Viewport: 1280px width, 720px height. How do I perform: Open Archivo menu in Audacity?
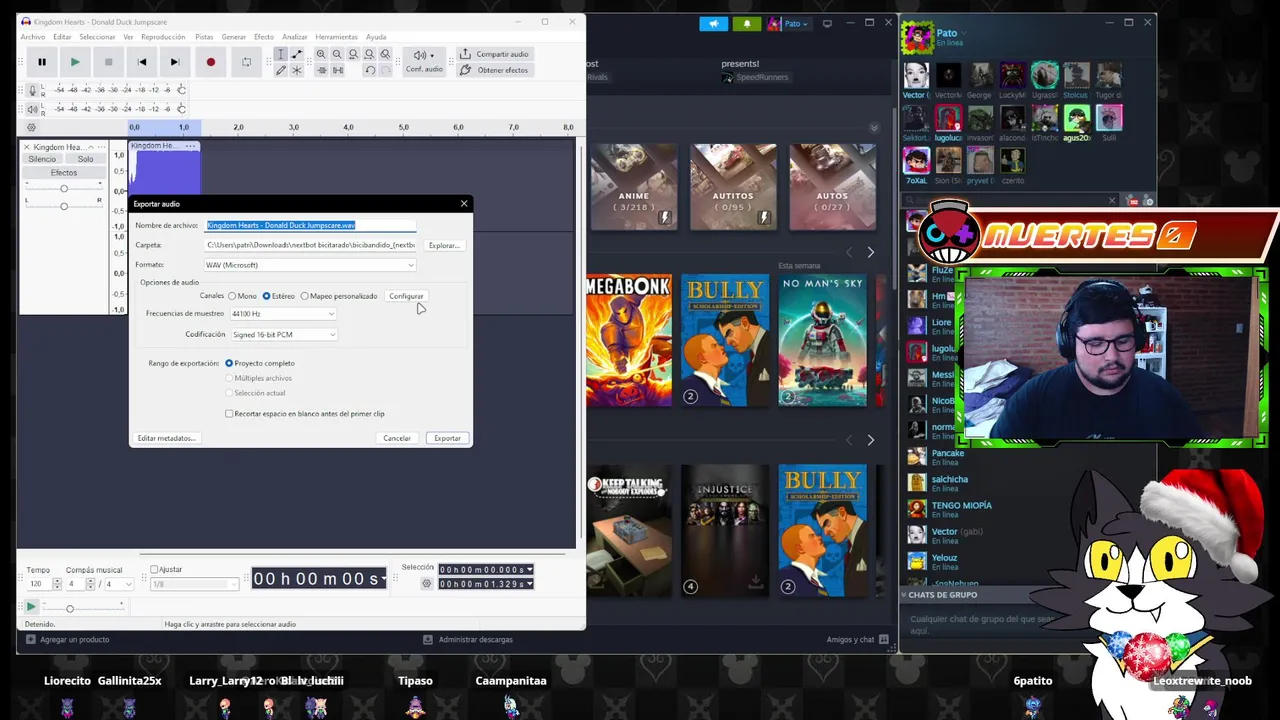pos(33,37)
